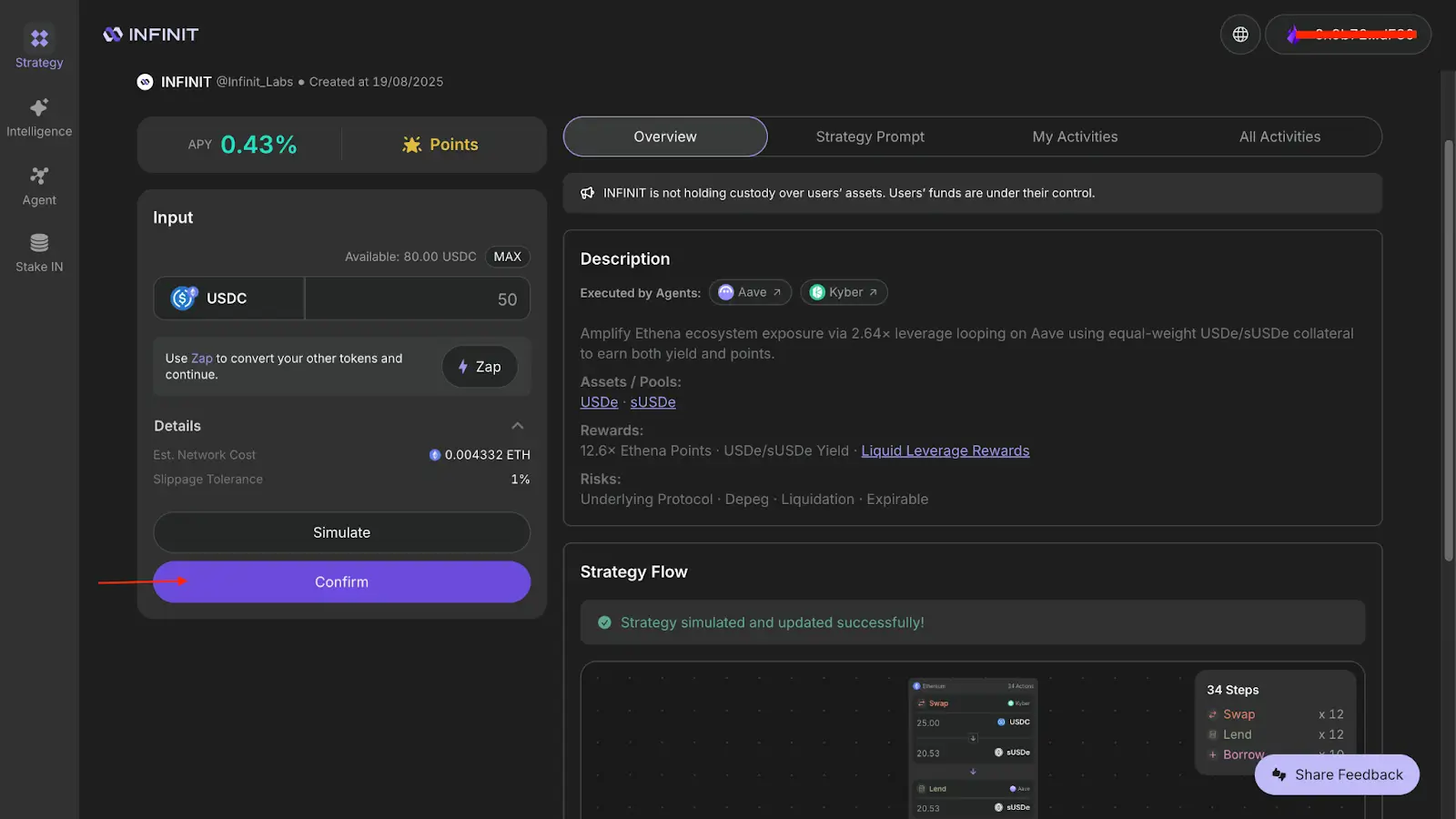This screenshot has width=1456, height=819.
Task: Click the USDC token icon
Action: (184, 298)
